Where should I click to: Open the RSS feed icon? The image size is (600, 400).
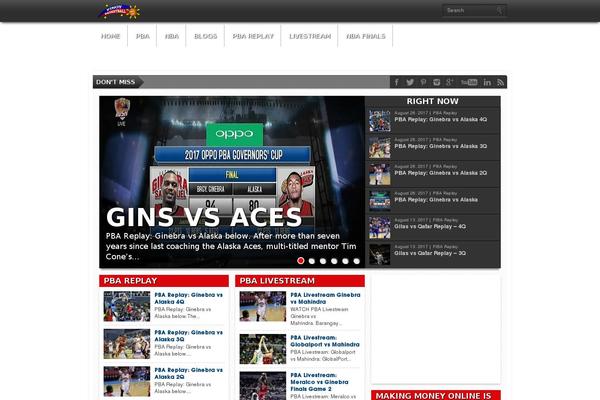click(x=501, y=82)
